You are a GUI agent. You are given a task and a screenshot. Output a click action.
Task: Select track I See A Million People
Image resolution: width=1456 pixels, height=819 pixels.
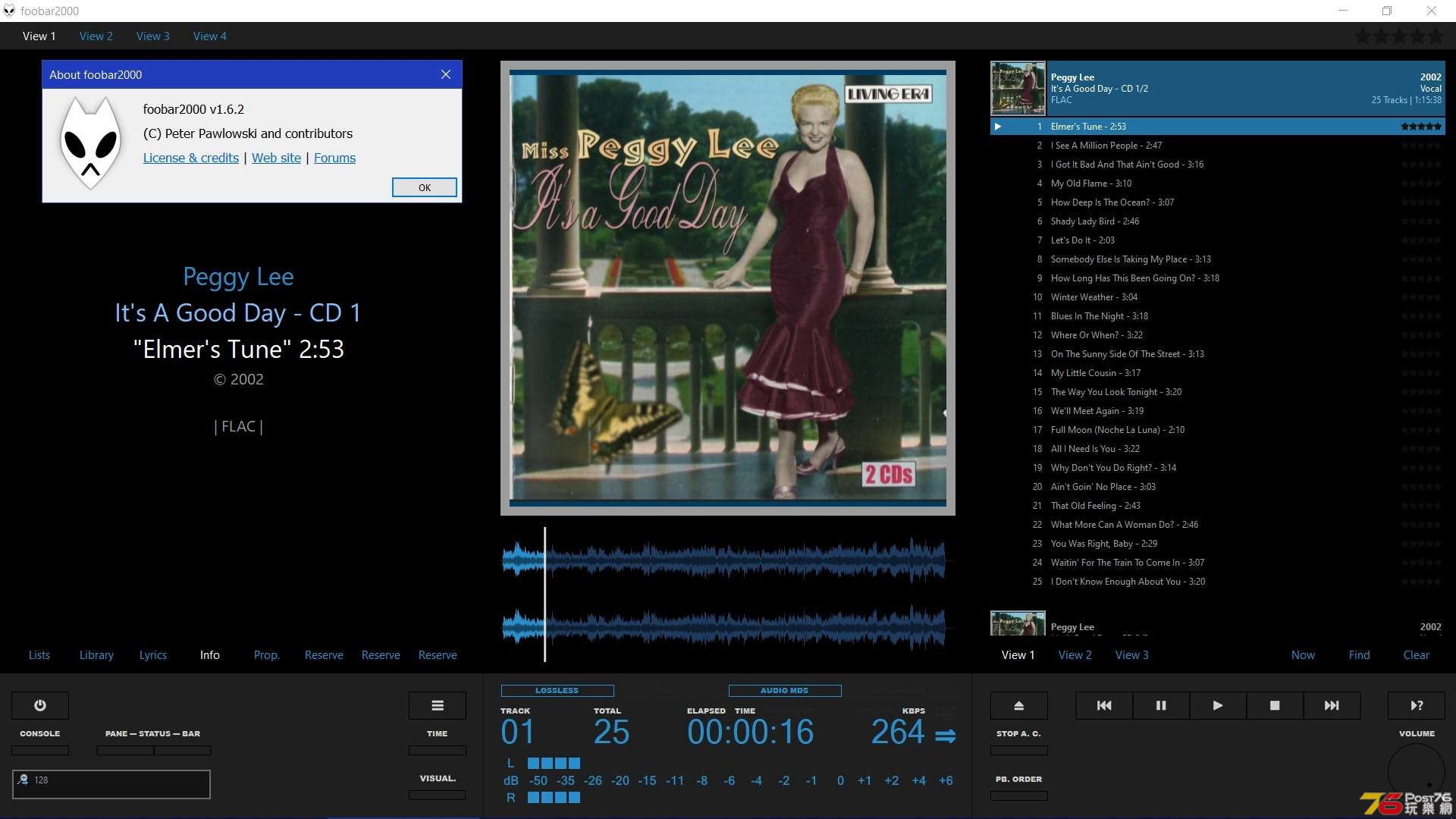[x=1218, y=146]
